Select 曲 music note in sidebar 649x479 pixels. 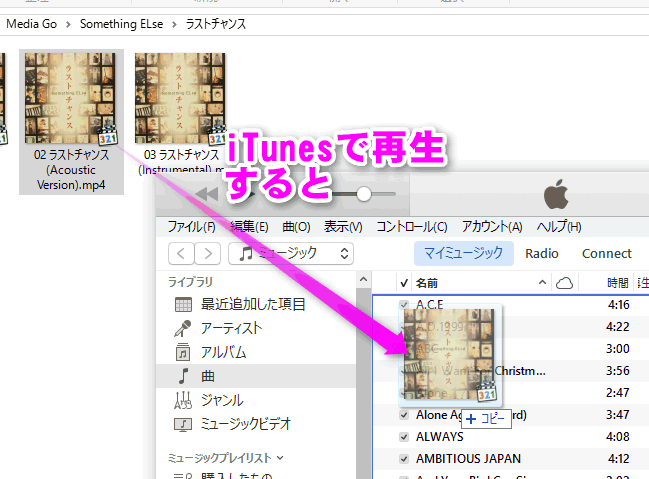point(183,376)
